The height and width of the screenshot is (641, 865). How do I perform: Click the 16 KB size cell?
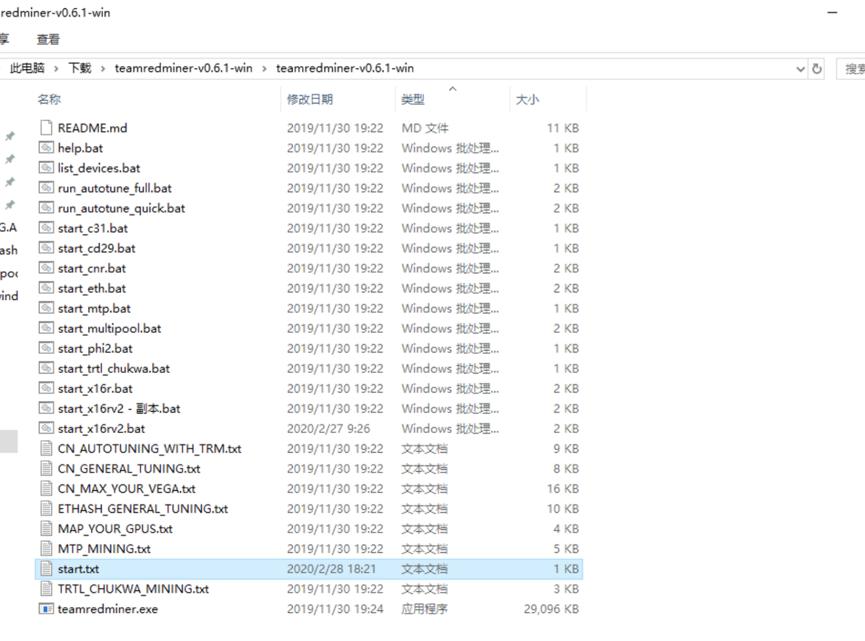(x=563, y=489)
